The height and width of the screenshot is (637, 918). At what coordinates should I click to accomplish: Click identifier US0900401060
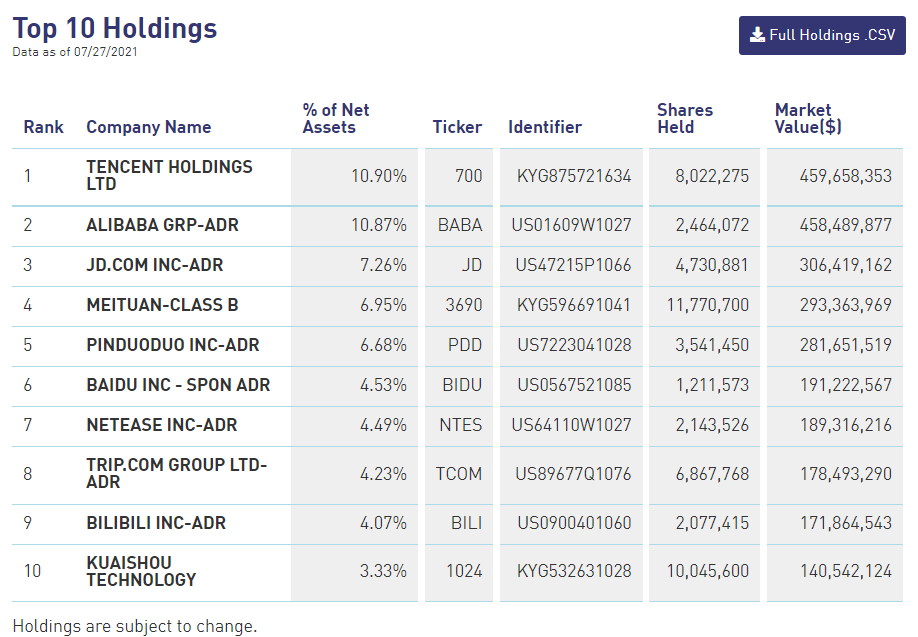point(574,523)
